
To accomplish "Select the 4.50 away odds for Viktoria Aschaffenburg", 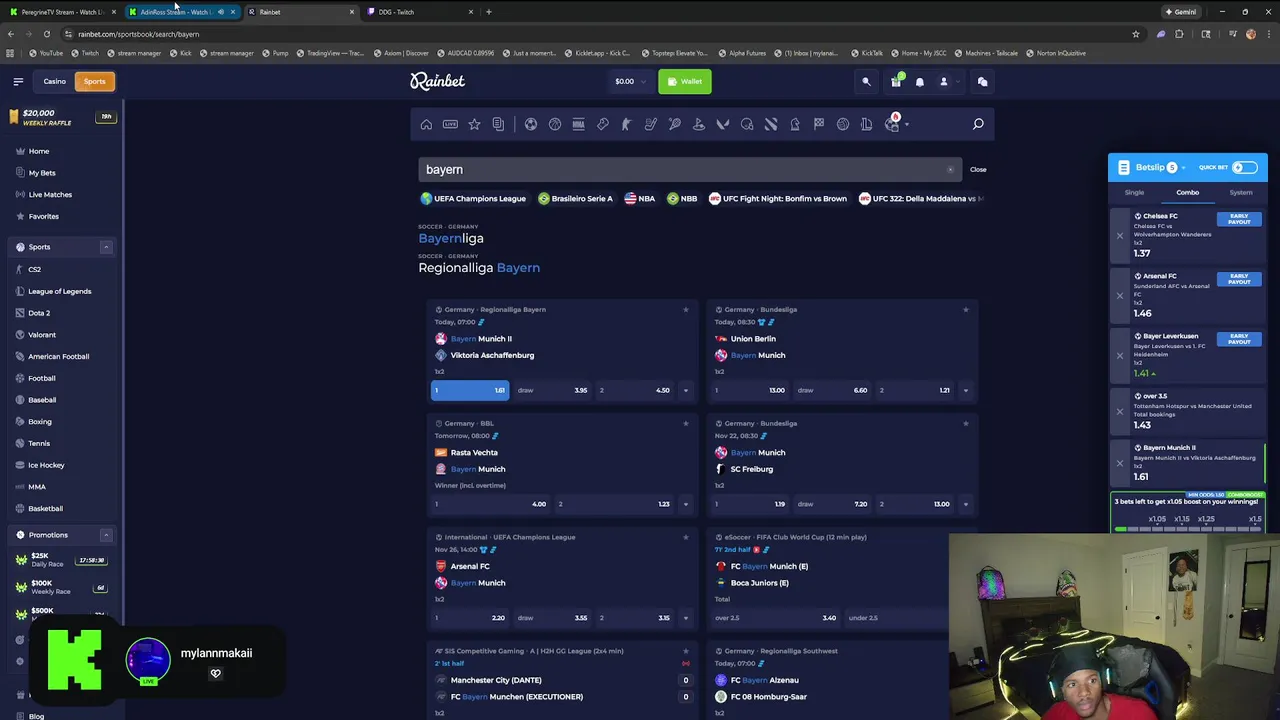I will tap(635, 390).
